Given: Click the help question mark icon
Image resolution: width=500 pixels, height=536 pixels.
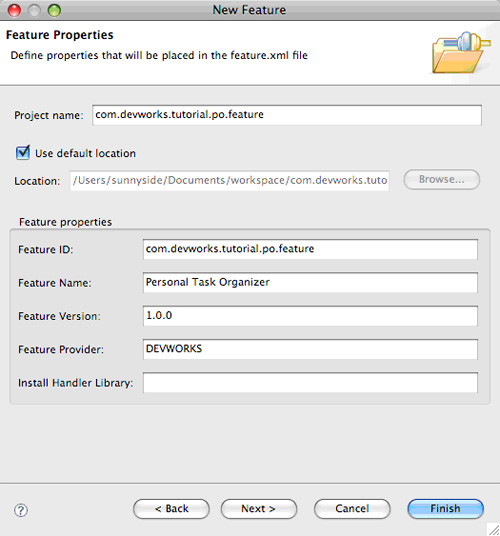Looking at the screenshot, I should pos(21,510).
